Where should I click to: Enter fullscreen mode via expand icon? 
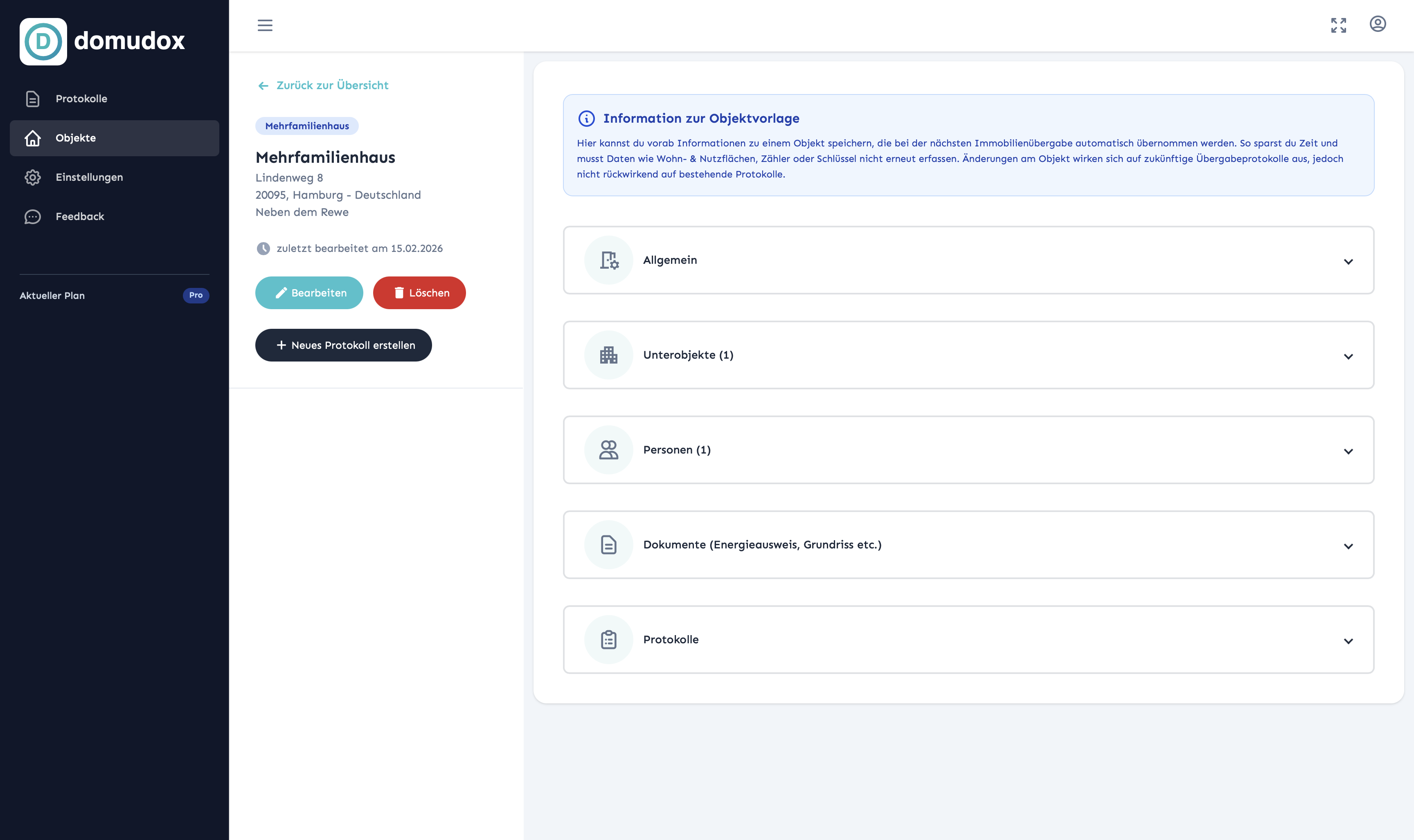[1338, 25]
